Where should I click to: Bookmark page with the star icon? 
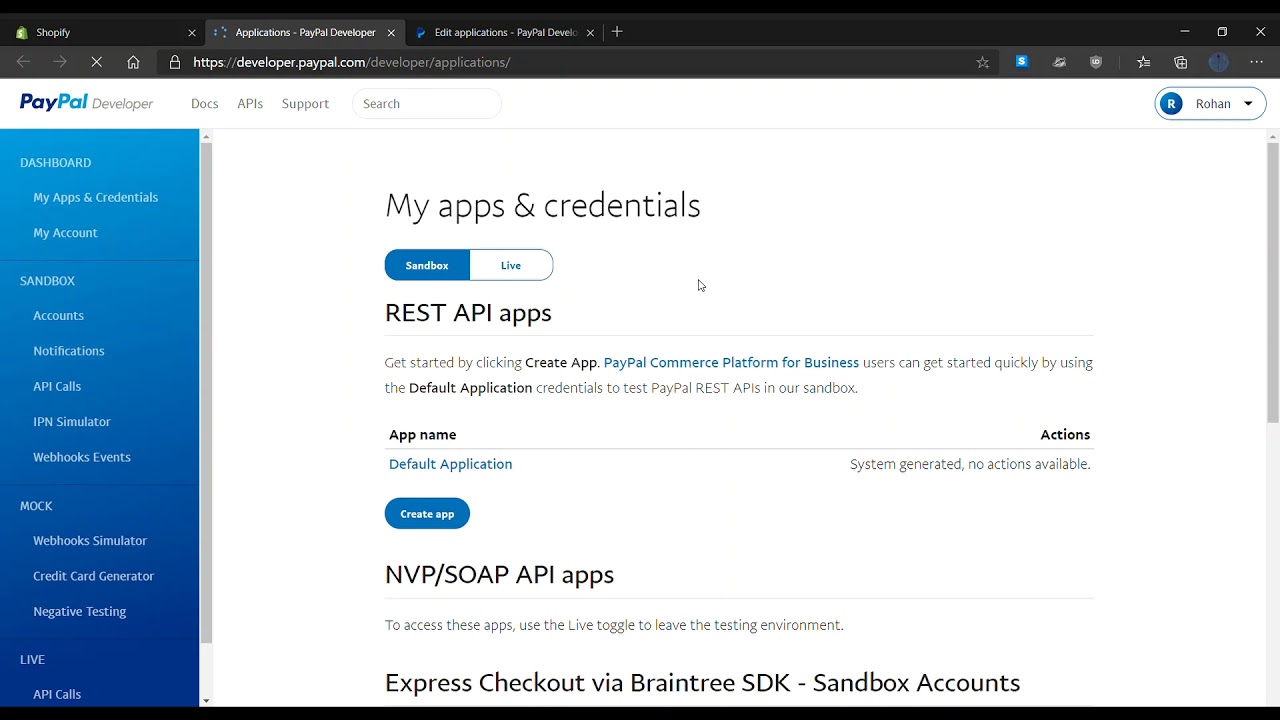click(982, 62)
